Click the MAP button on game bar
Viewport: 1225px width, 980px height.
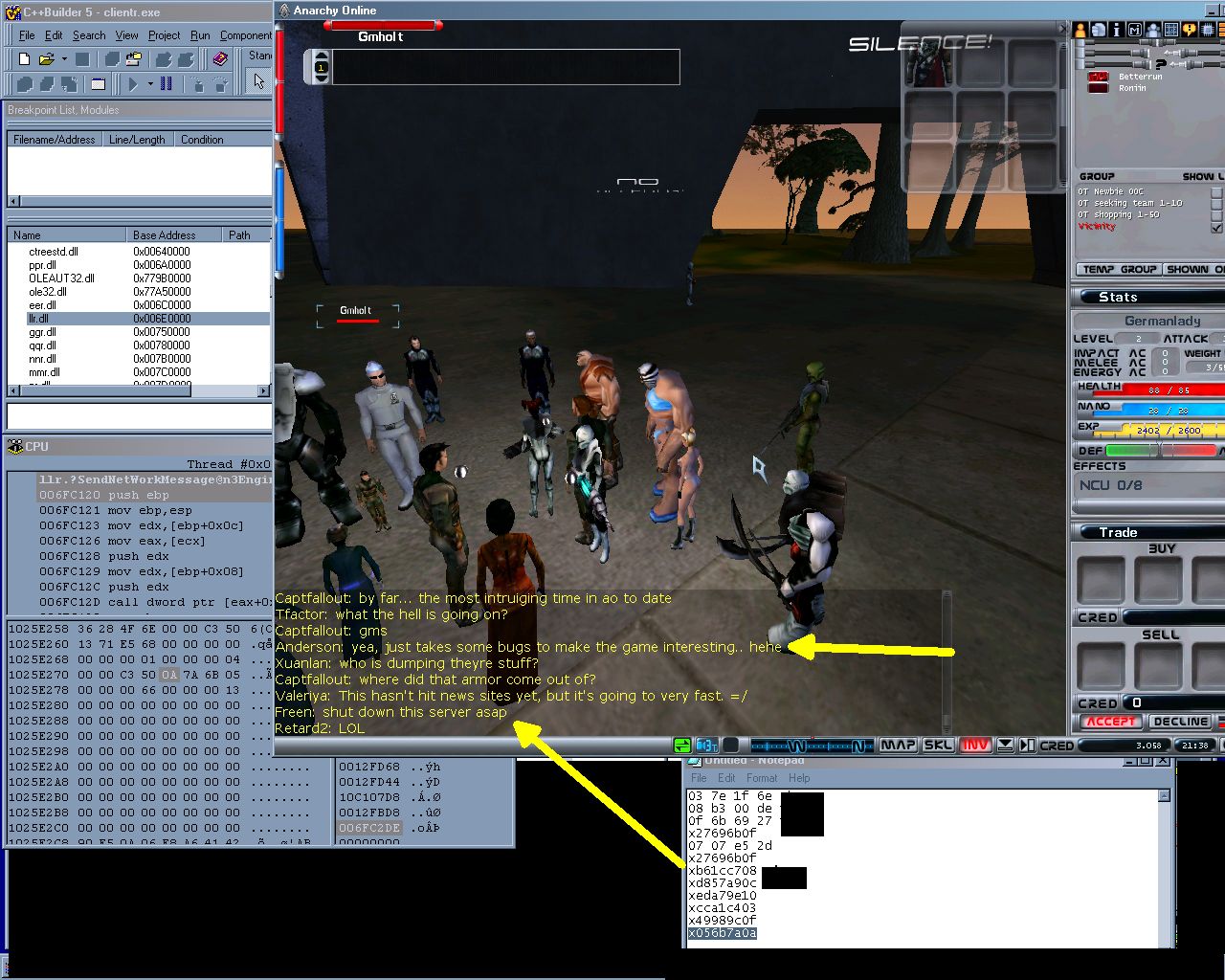[899, 746]
